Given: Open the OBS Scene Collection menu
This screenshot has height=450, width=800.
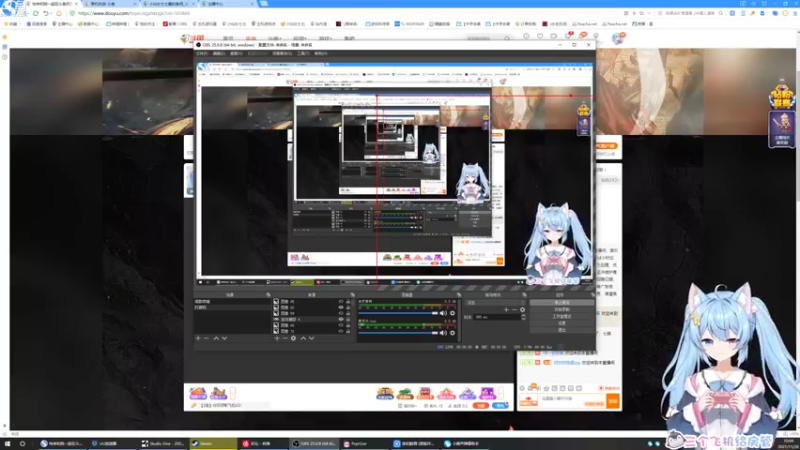Looking at the screenshot, I should (x=282, y=54).
